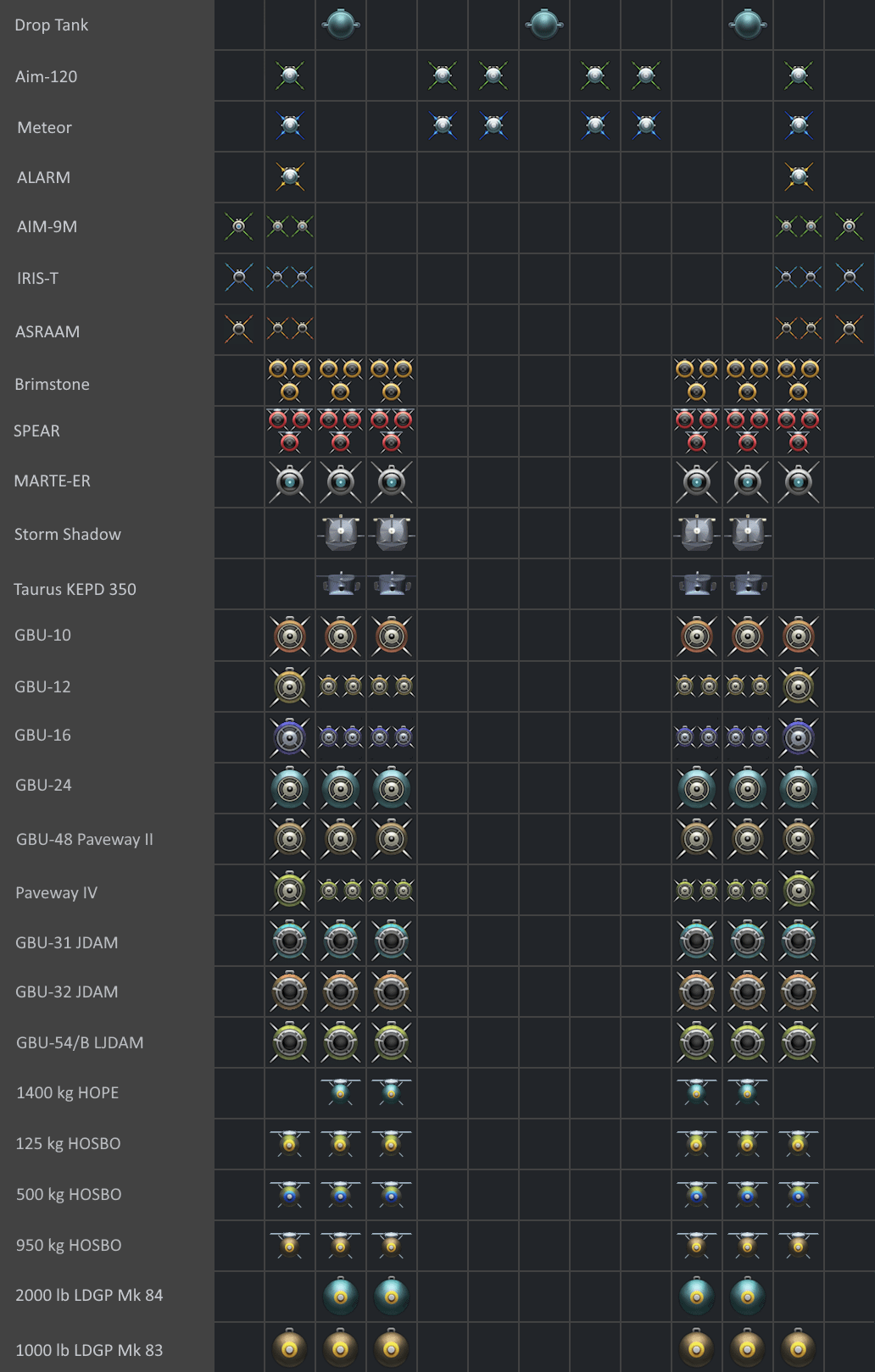Pick the rightmost GBU-24 bomb icon
The width and height of the screenshot is (875, 1372).
(799, 788)
